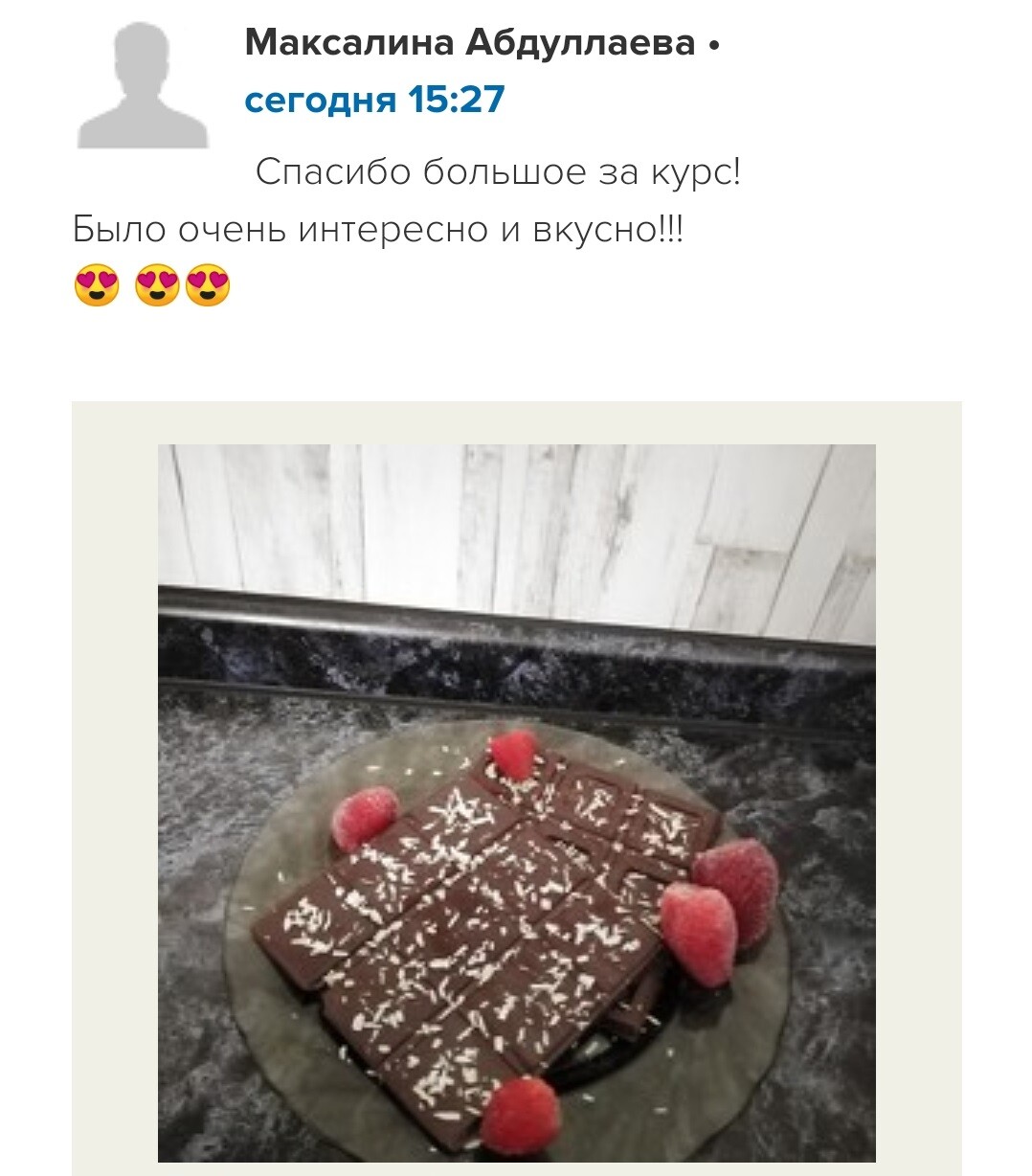Open the gray default avatar profile picture

coord(142,85)
